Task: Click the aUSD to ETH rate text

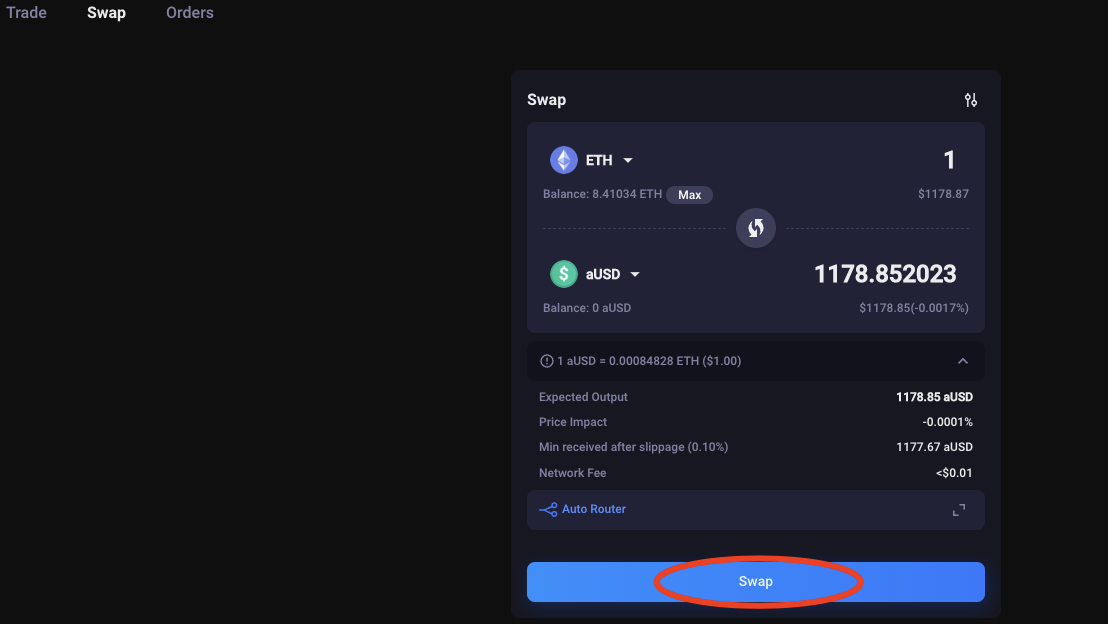Action: [649, 361]
